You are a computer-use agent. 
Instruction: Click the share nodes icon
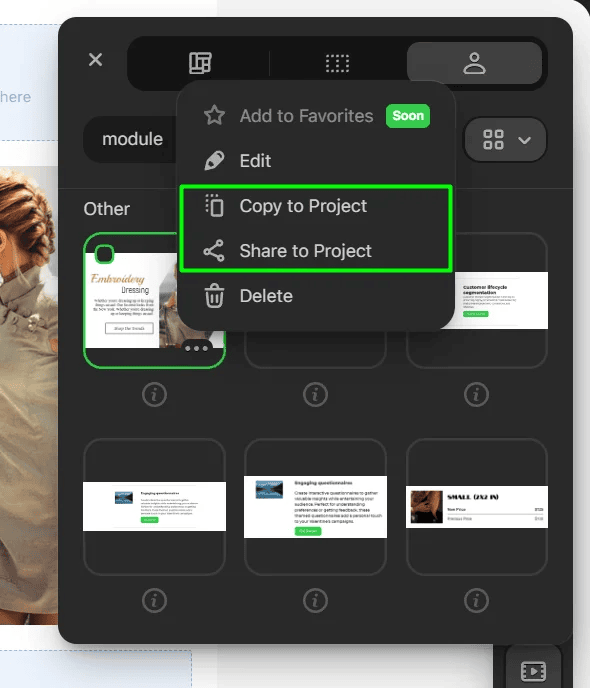[x=214, y=251]
